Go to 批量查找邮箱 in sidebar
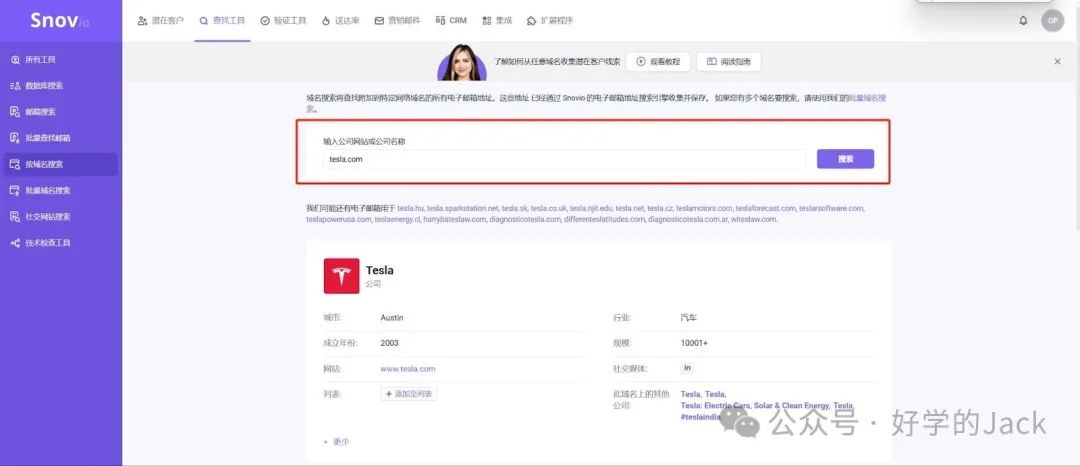 47,138
